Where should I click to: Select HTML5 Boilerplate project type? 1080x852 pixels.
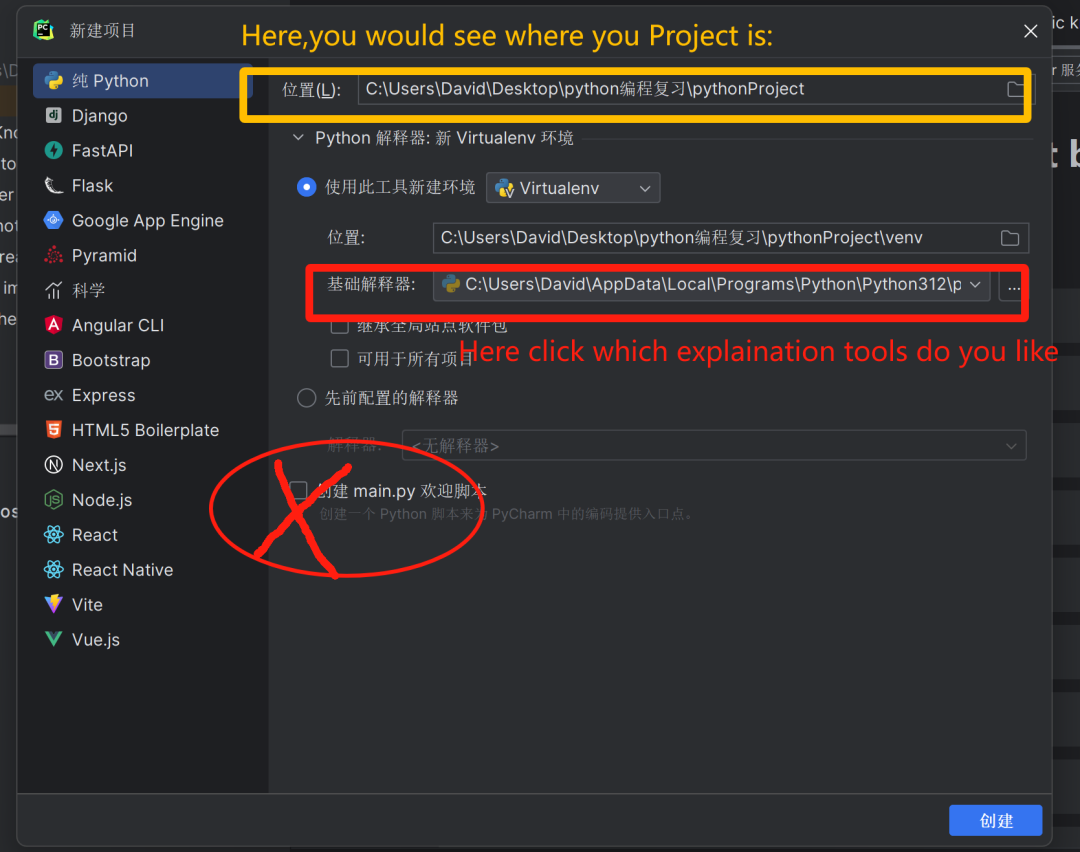tap(143, 430)
